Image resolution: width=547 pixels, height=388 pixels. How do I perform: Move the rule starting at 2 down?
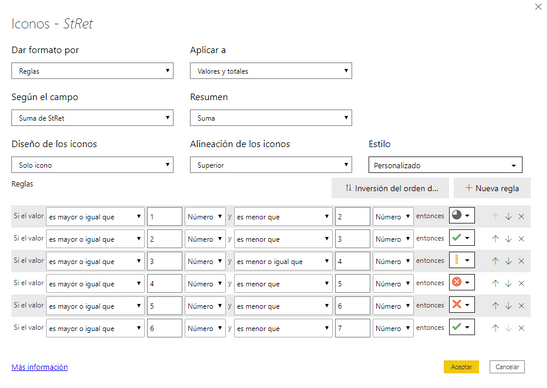pyautogui.click(x=508, y=239)
